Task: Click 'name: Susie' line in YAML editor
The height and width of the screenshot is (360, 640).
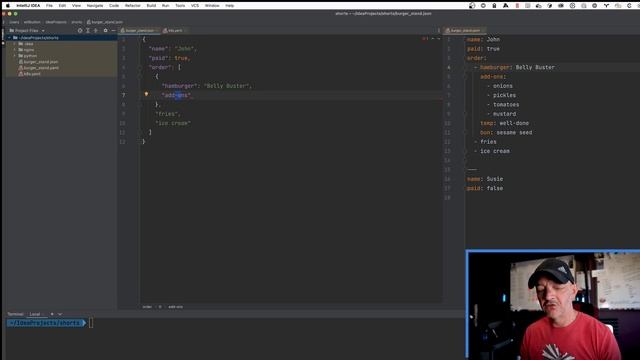Action: point(485,179)
